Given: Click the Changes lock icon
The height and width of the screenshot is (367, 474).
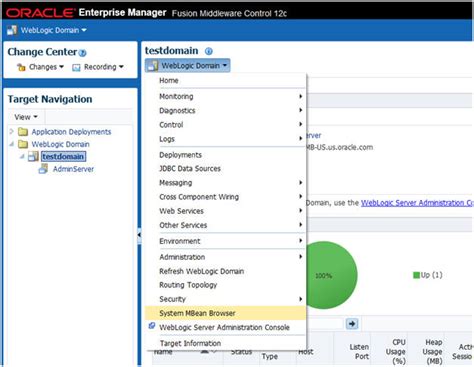Looking at the screenshot, I should pyautogui.click(x=21, y=67).
